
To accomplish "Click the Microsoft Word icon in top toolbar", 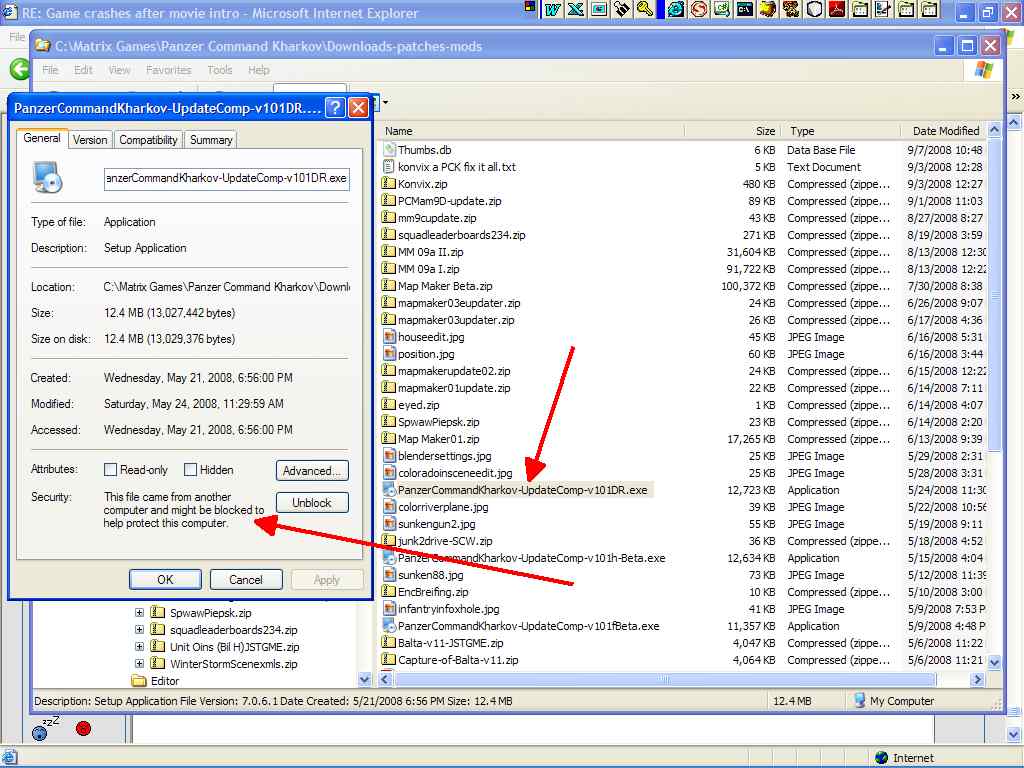I will tap(553, 9).
